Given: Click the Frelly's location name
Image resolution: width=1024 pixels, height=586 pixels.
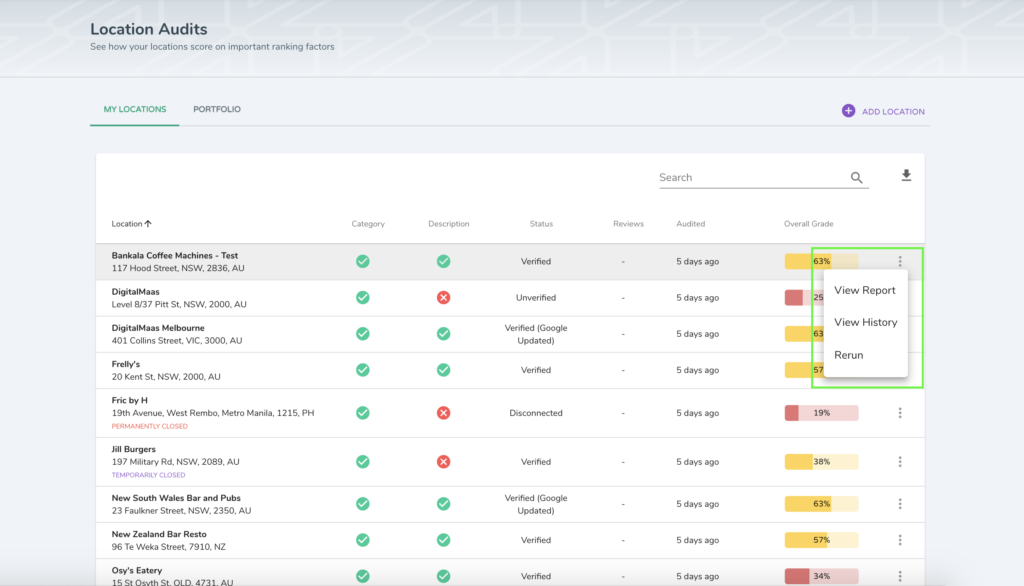Looking at the screenshot, I should (125, 365).
